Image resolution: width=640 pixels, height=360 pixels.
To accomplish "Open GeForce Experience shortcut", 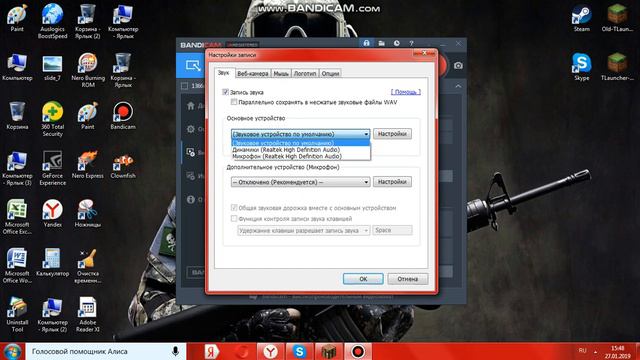I will [x=52, y=167].
